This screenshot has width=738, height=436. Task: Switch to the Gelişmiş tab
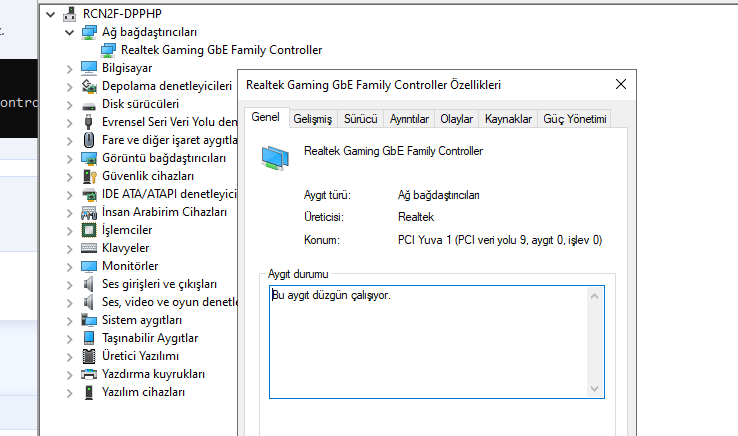[x=312, y=119]
